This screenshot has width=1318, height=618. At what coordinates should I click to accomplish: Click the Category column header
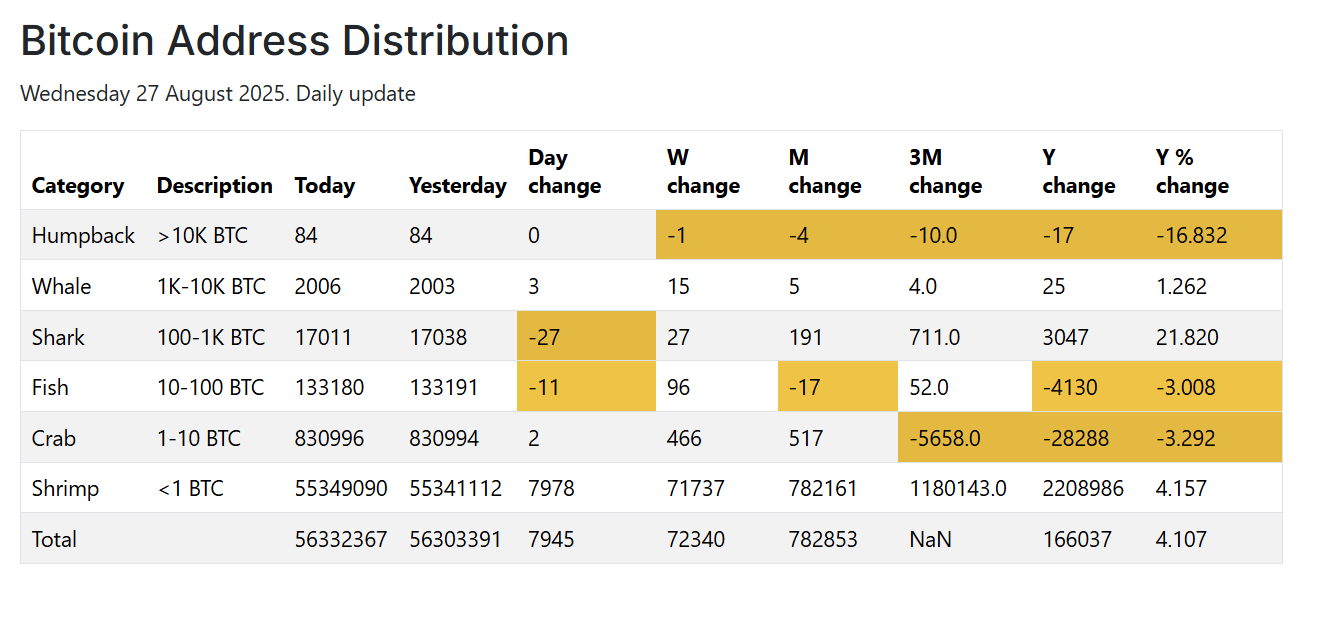[78, 186]
